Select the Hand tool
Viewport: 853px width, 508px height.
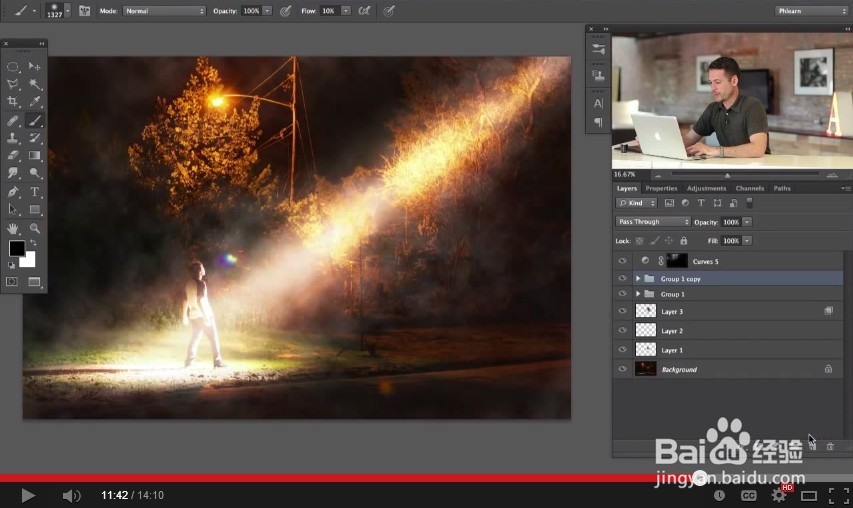click(x=13, y=228)
